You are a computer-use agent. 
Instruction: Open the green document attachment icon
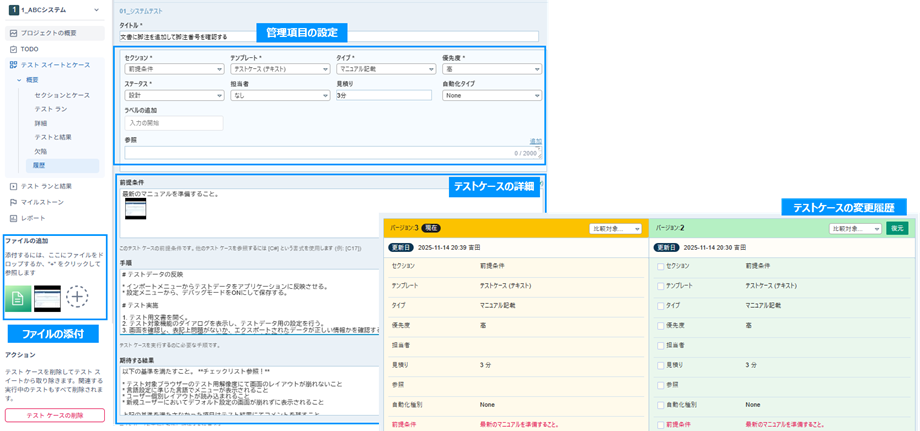[x=18, y=297]
